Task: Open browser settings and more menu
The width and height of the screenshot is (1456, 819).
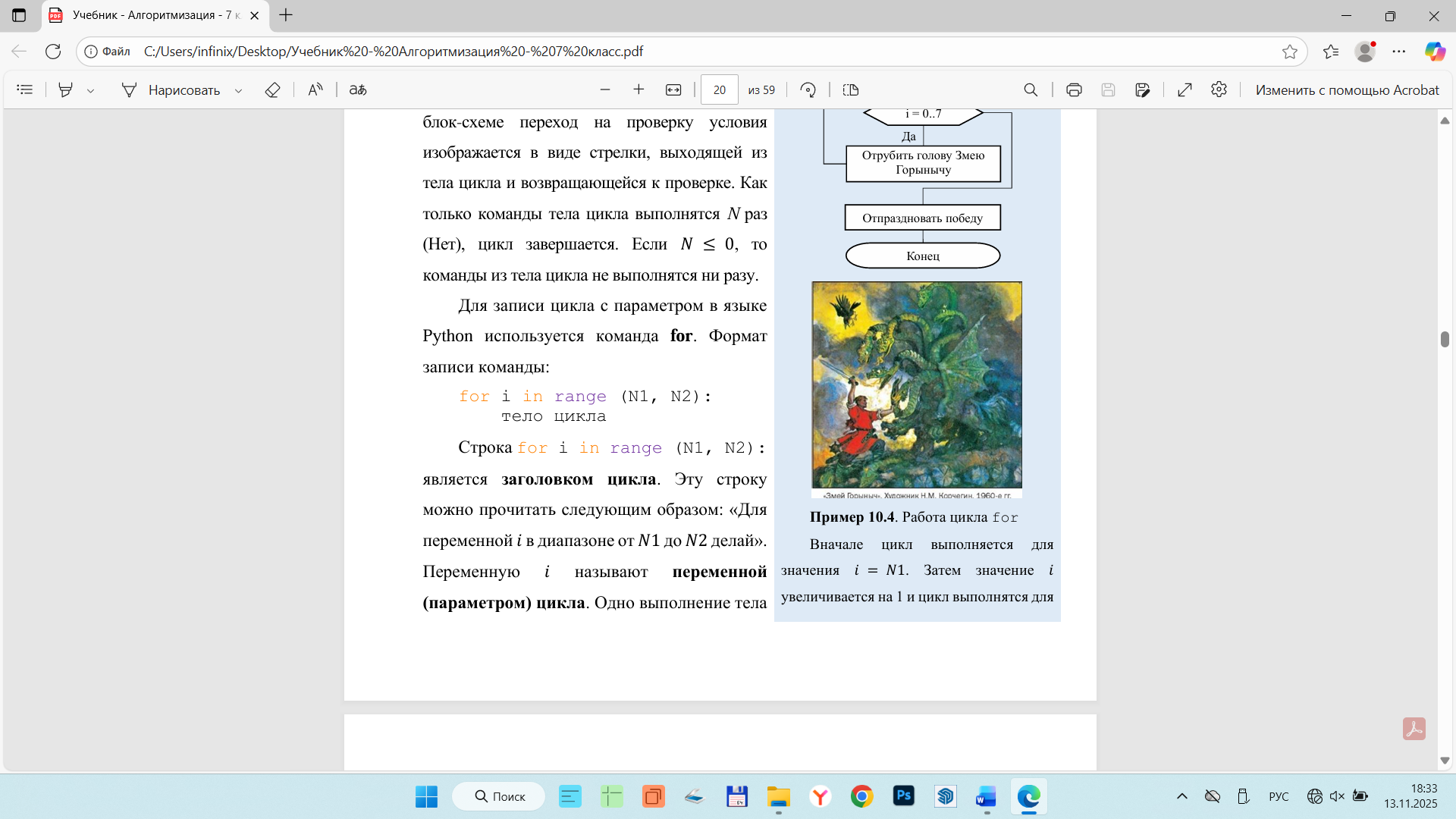Action: (x=1399, y=51)
